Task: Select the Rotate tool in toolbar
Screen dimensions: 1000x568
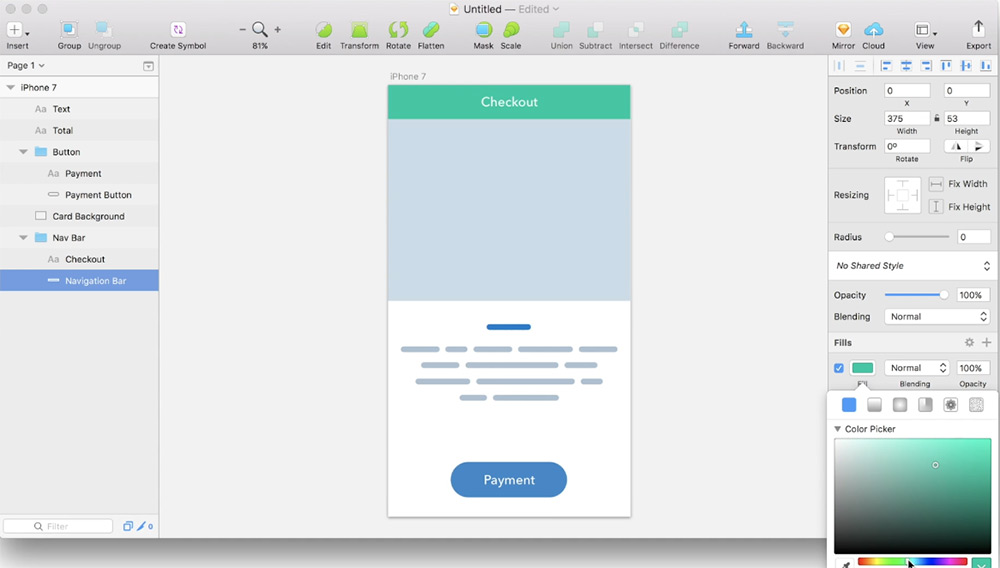Action: pos(398,30)
